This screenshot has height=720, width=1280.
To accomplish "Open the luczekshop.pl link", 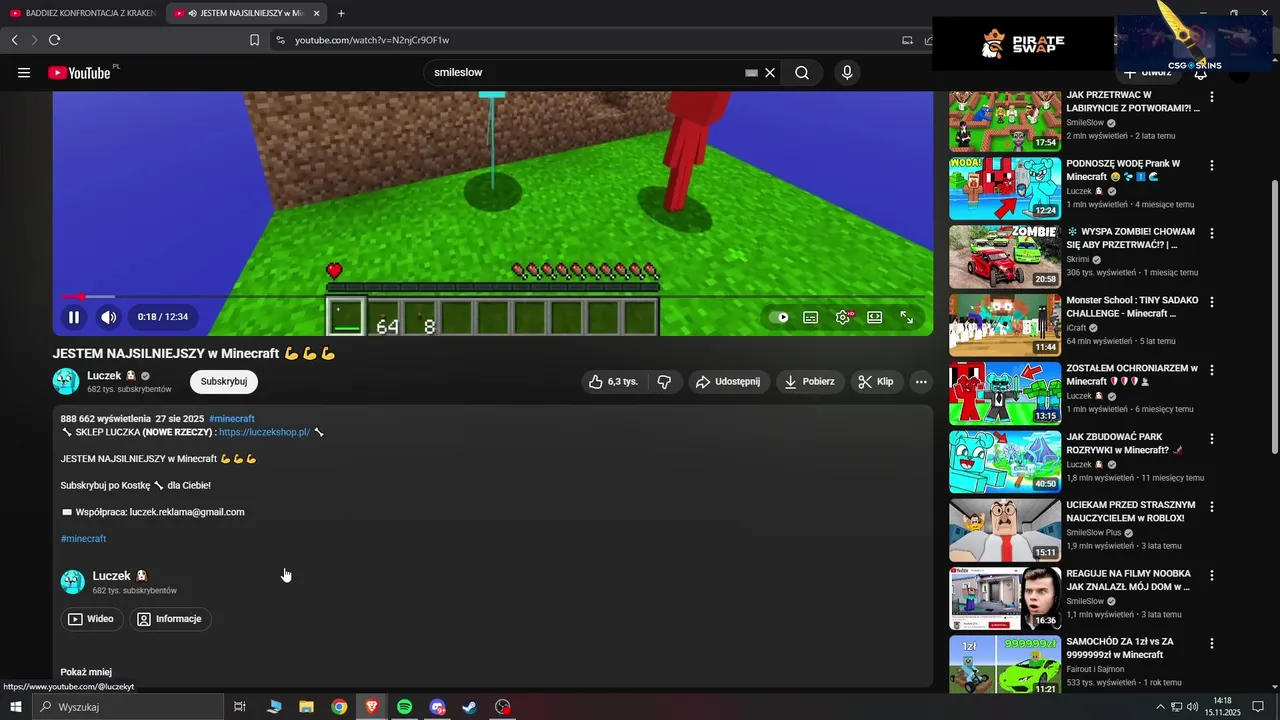I will coord(264,432).
